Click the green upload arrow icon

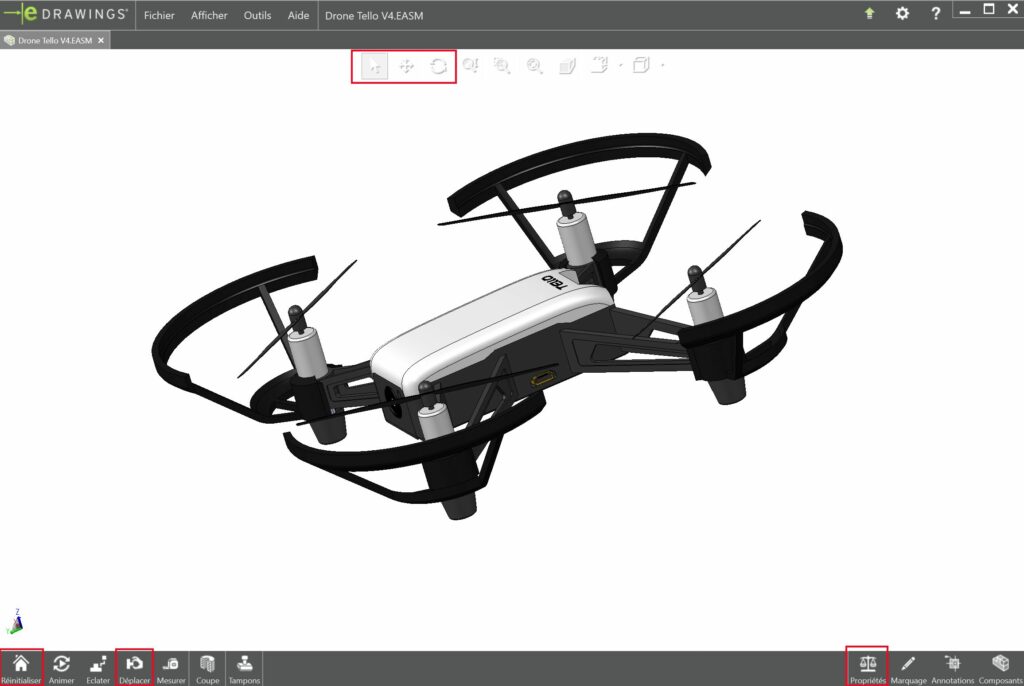[x=869, y=13]
